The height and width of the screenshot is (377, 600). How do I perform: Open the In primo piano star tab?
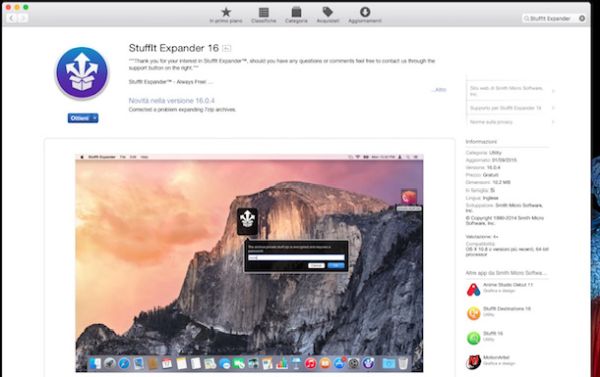[x=226, y=15]
